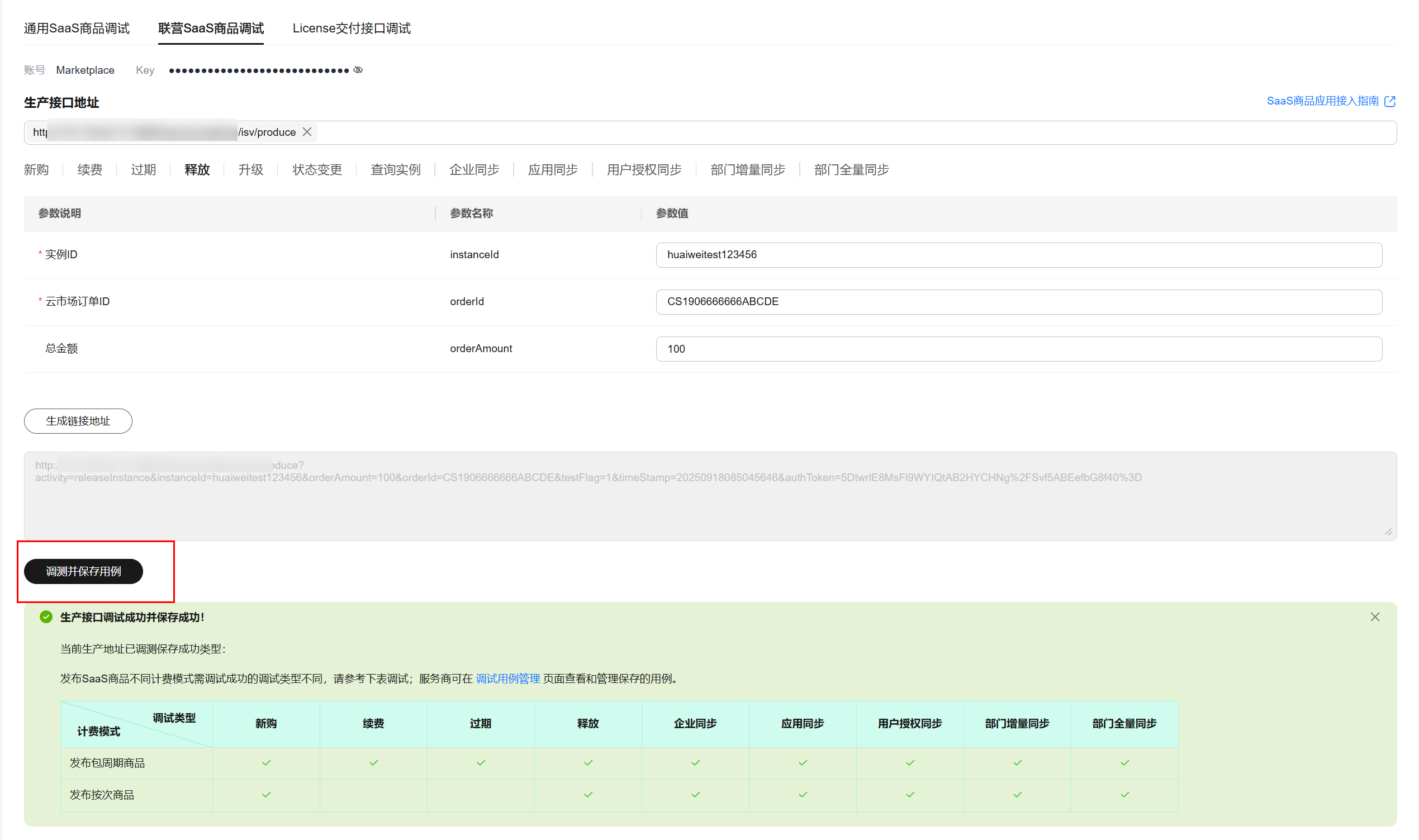
Task: Select the 新购 debug type
Action: point(36,170)
